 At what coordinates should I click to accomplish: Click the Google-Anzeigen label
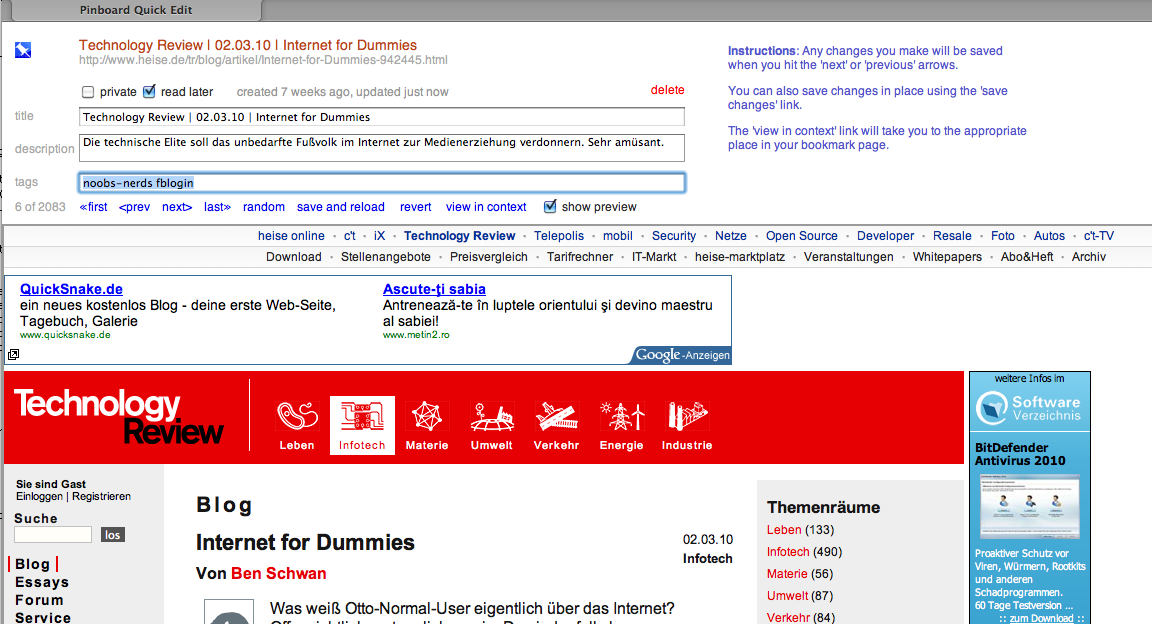tap(683, 355)
